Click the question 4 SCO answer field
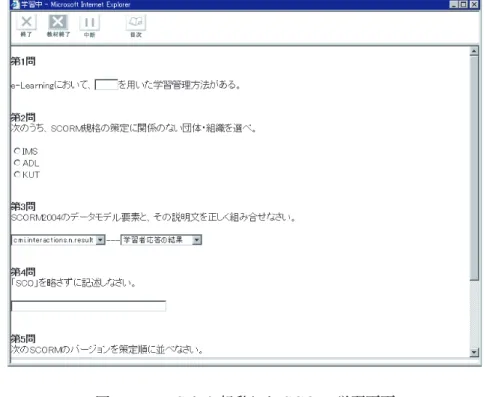The width and height of the screenshot is (484, 397). (88, 306)
